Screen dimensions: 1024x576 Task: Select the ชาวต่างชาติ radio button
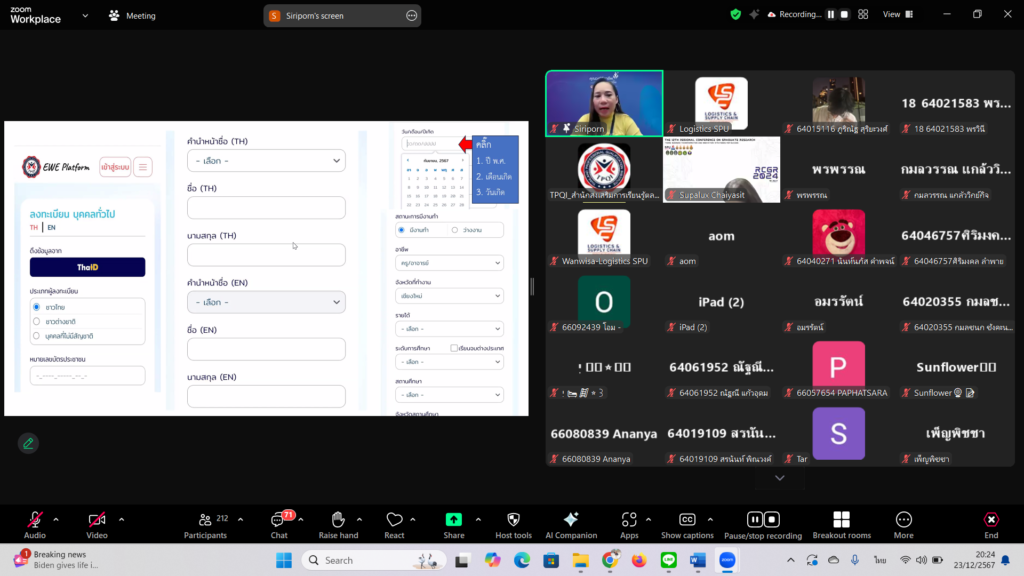pyautogui.click(x=37, y=321)
